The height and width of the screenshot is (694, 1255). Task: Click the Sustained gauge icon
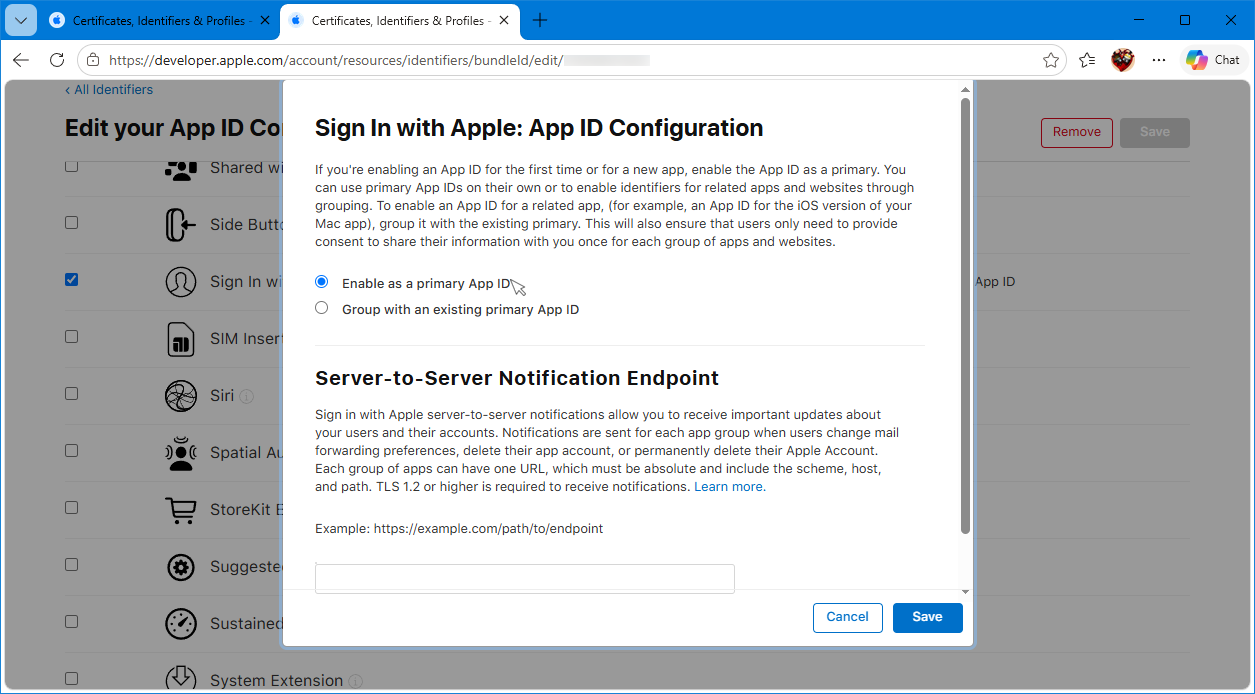(180, 624)
